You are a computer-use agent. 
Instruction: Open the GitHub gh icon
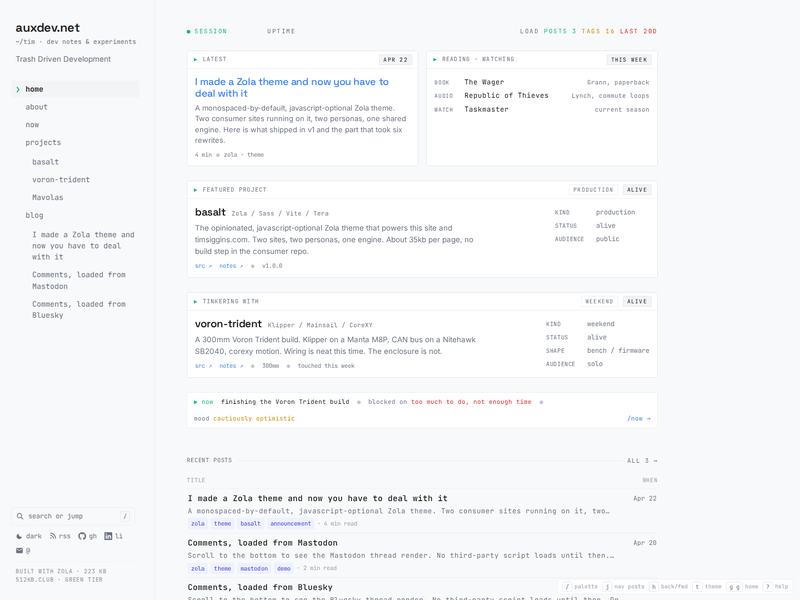coord(82,536)
